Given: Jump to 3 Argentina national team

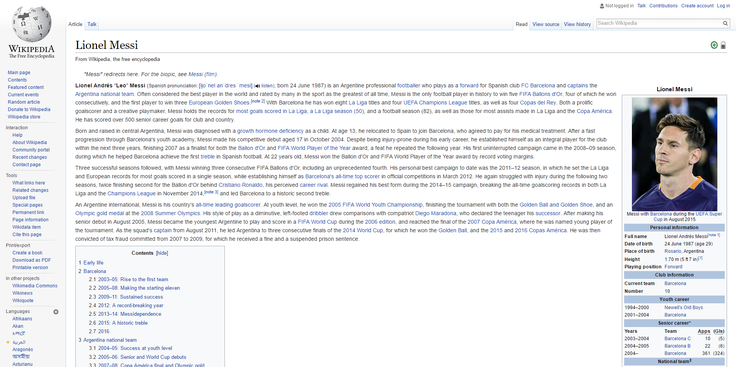Looking at the screenshot, I should click(x=110, y=340).
